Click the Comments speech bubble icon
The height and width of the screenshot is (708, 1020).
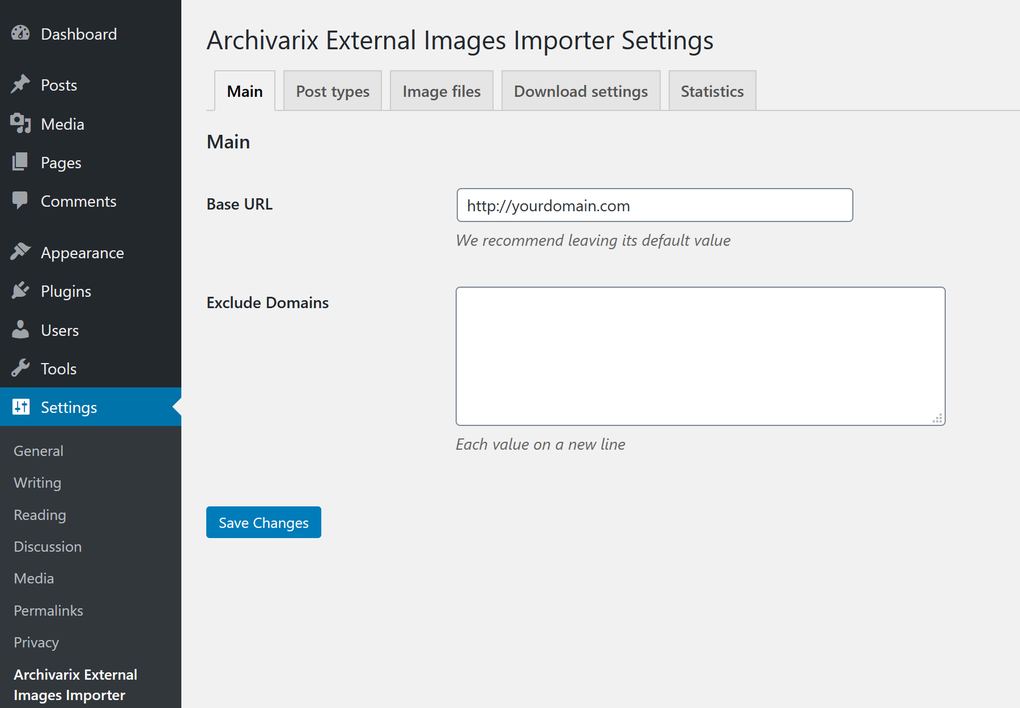click(x=20, y=201)
